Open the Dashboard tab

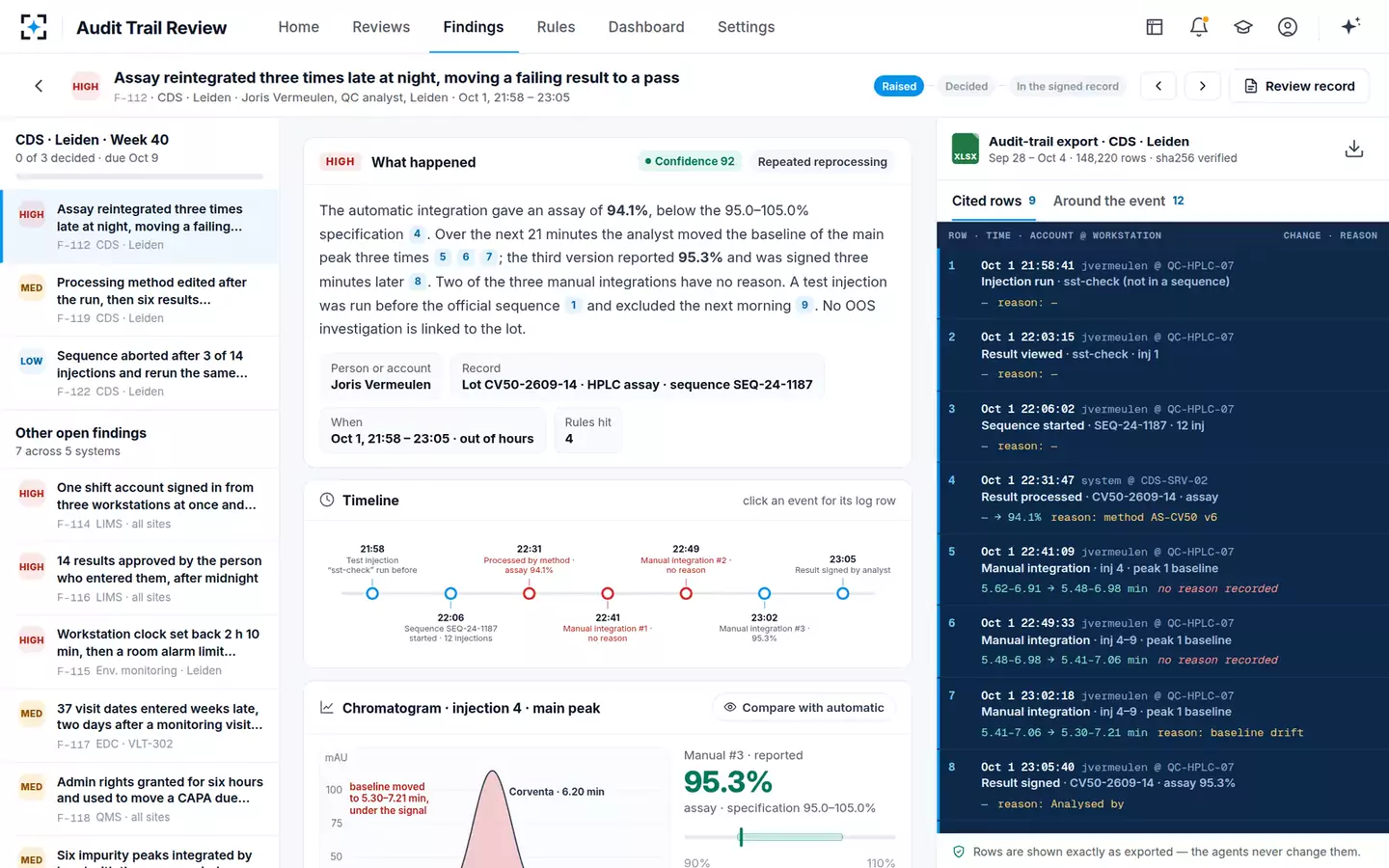[646, 27]
